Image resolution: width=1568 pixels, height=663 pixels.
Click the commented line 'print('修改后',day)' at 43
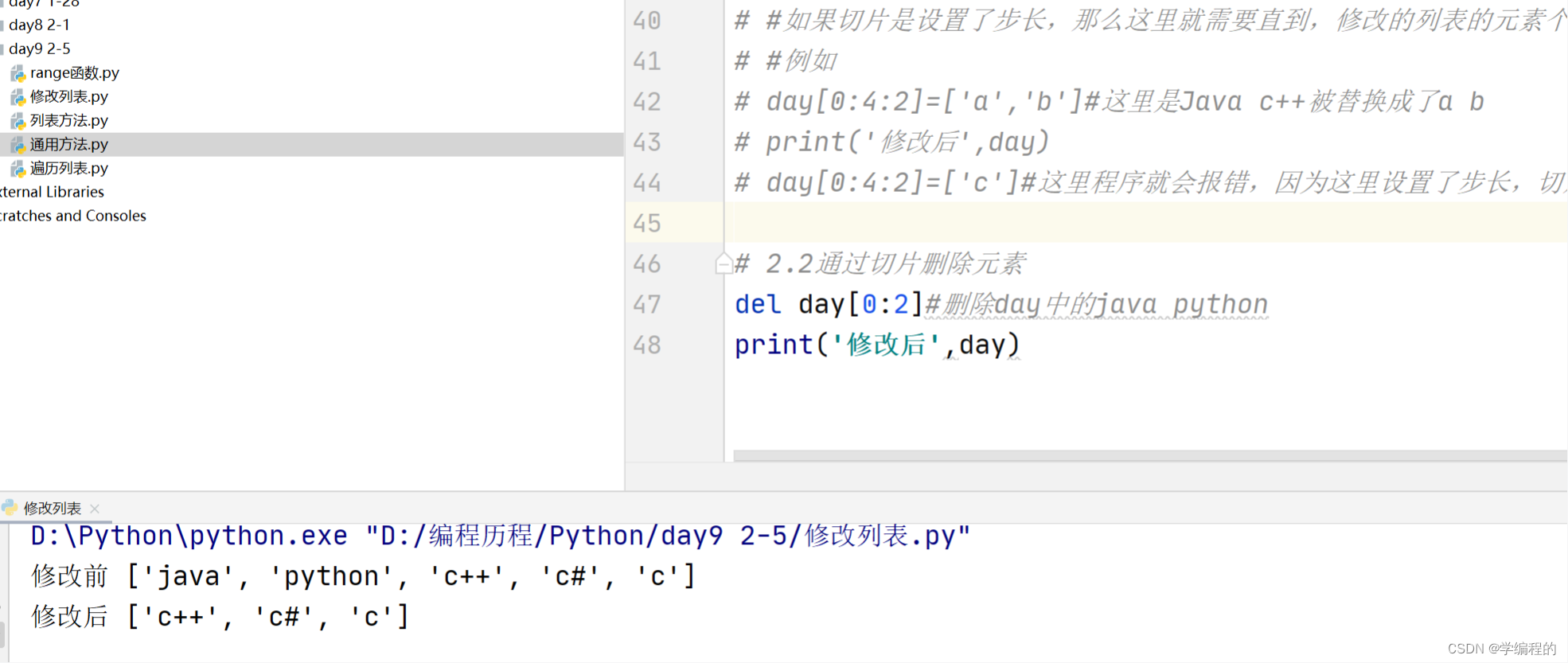[891, 142]
